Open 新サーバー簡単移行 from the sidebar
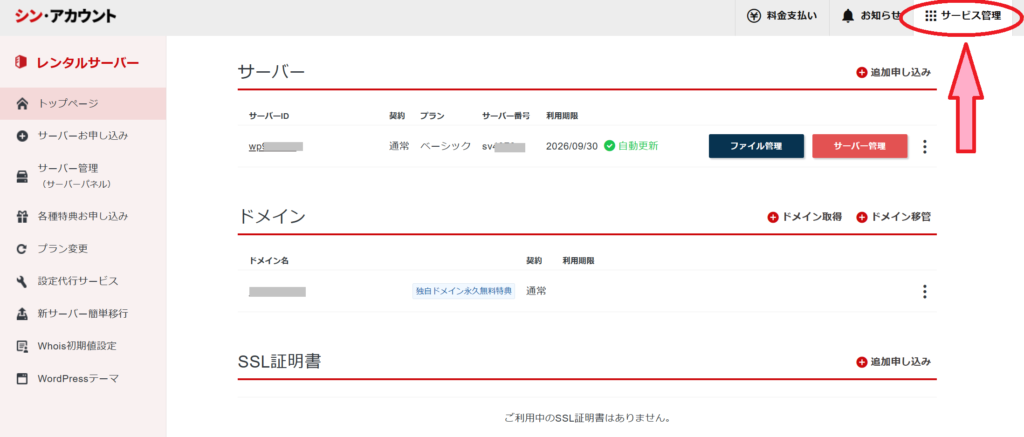The image size is (1024, 437). click(x=82, y=313)
